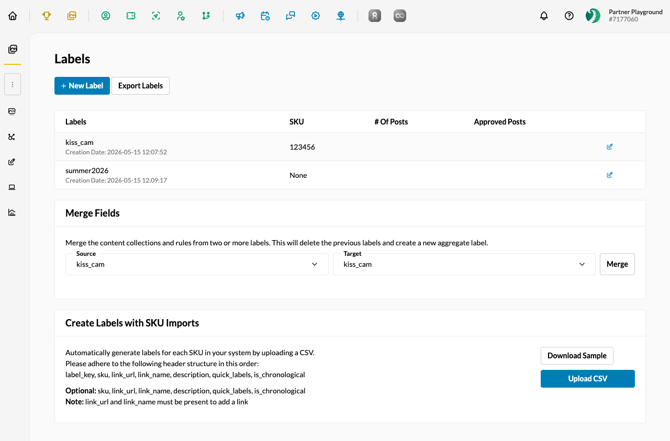Open the gold trophy icon
The height and width of the screenshot is (441, 670).
47,16
